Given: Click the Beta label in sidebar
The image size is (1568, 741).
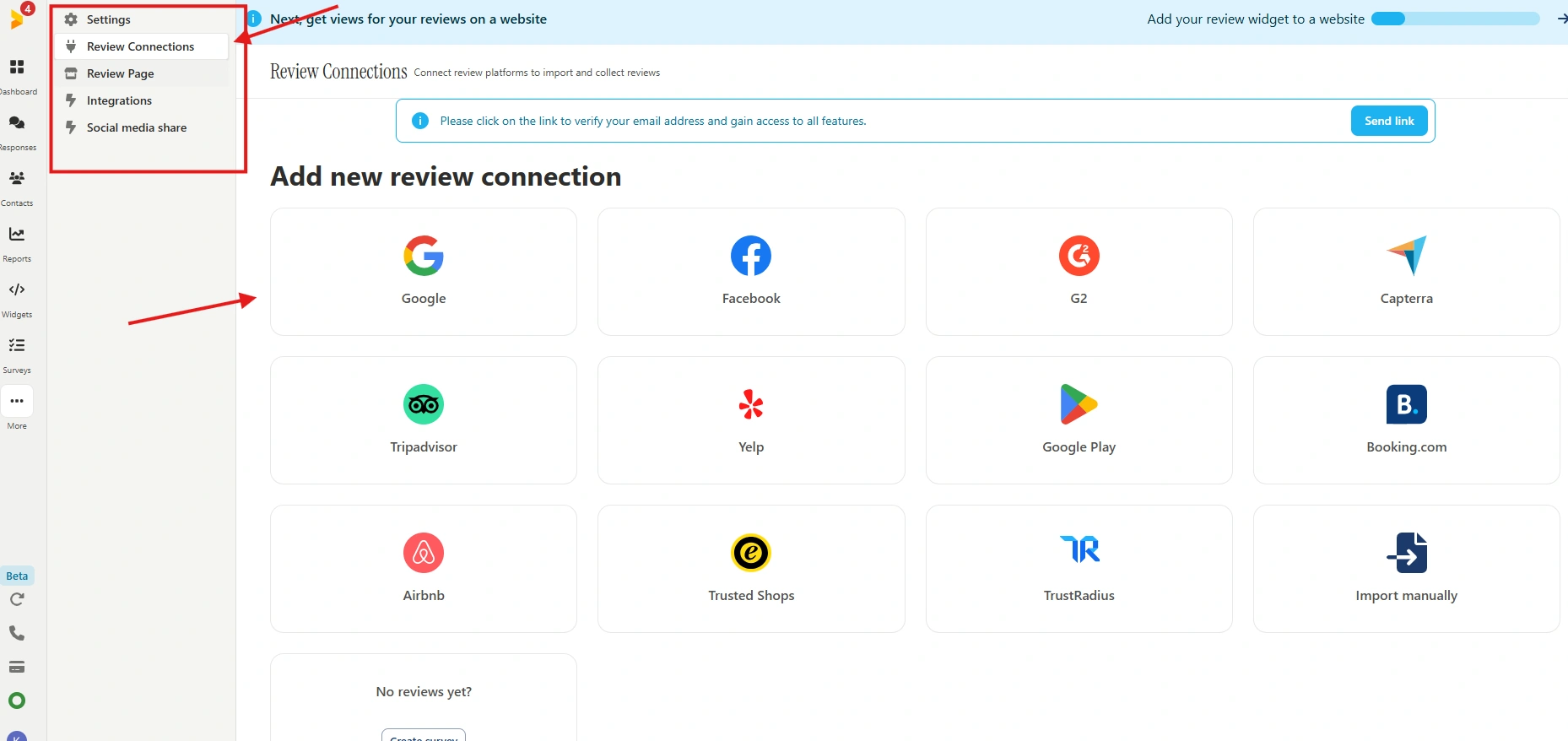Looking at the screenshot, I should [x=17, y=576].
